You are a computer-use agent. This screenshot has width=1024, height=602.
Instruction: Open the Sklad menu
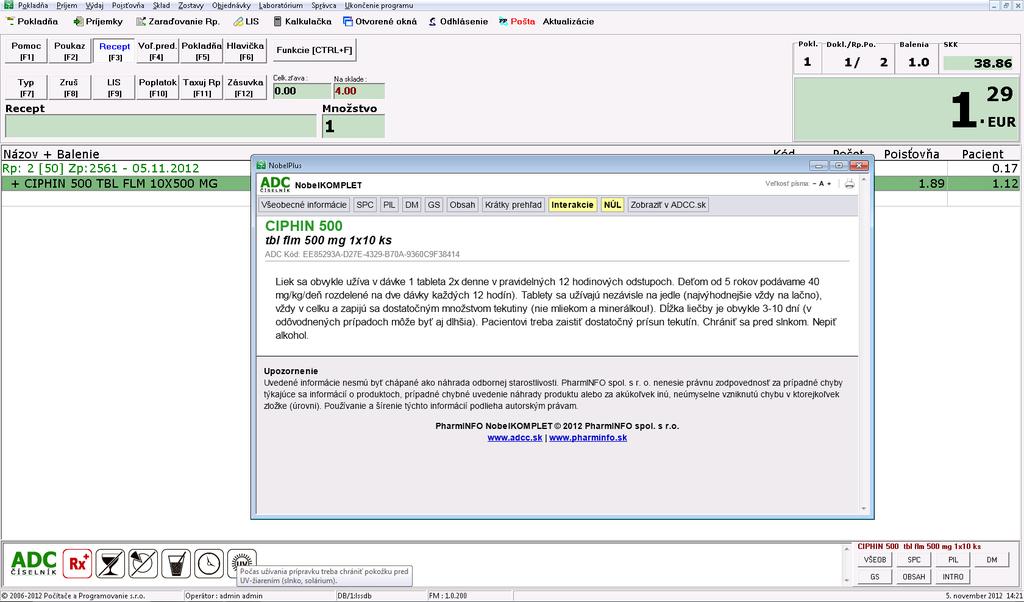click(x=161, y=5)
